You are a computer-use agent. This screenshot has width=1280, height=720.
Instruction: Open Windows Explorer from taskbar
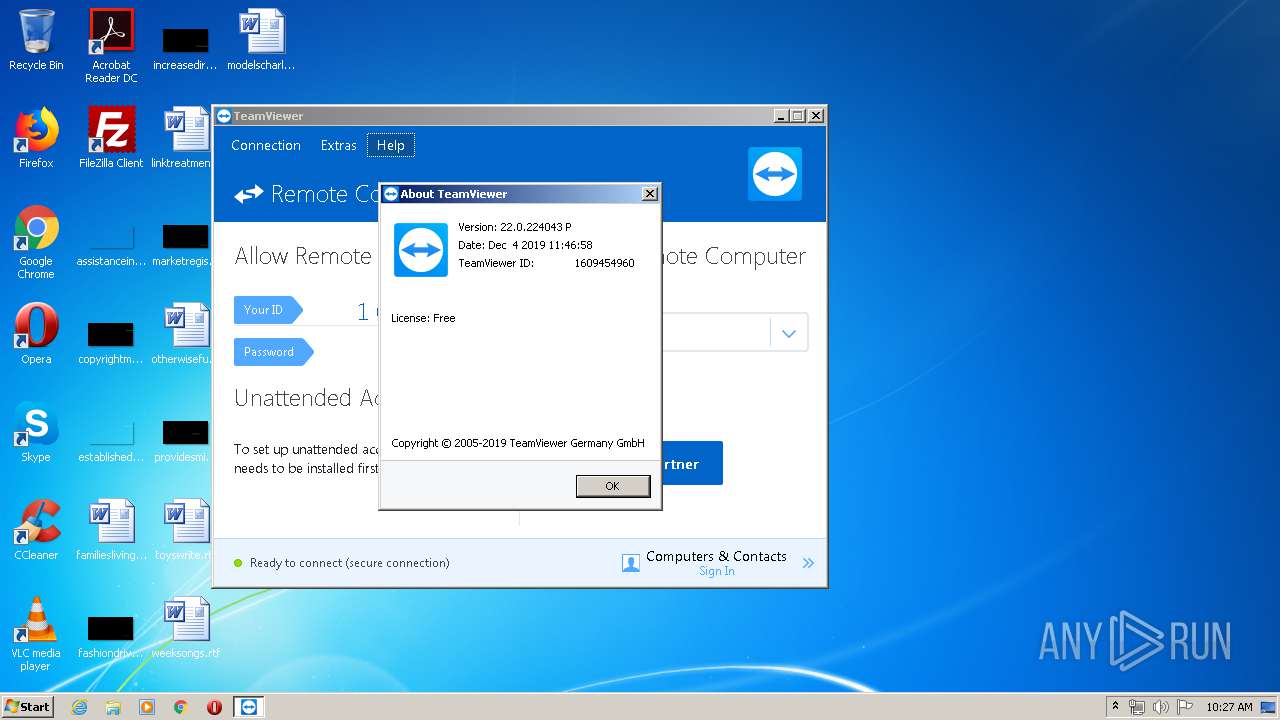(113, 707)
